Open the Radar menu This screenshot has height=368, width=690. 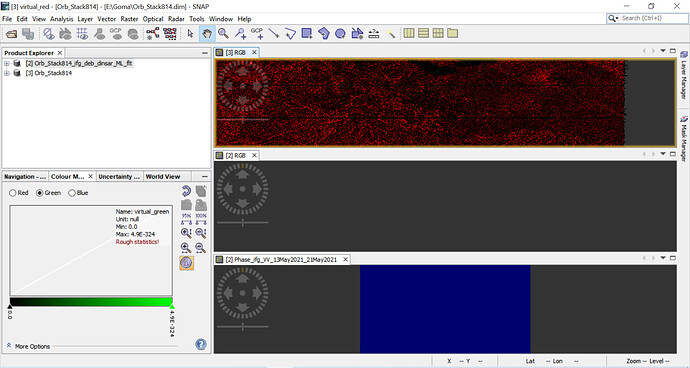[x=176, y=19]
